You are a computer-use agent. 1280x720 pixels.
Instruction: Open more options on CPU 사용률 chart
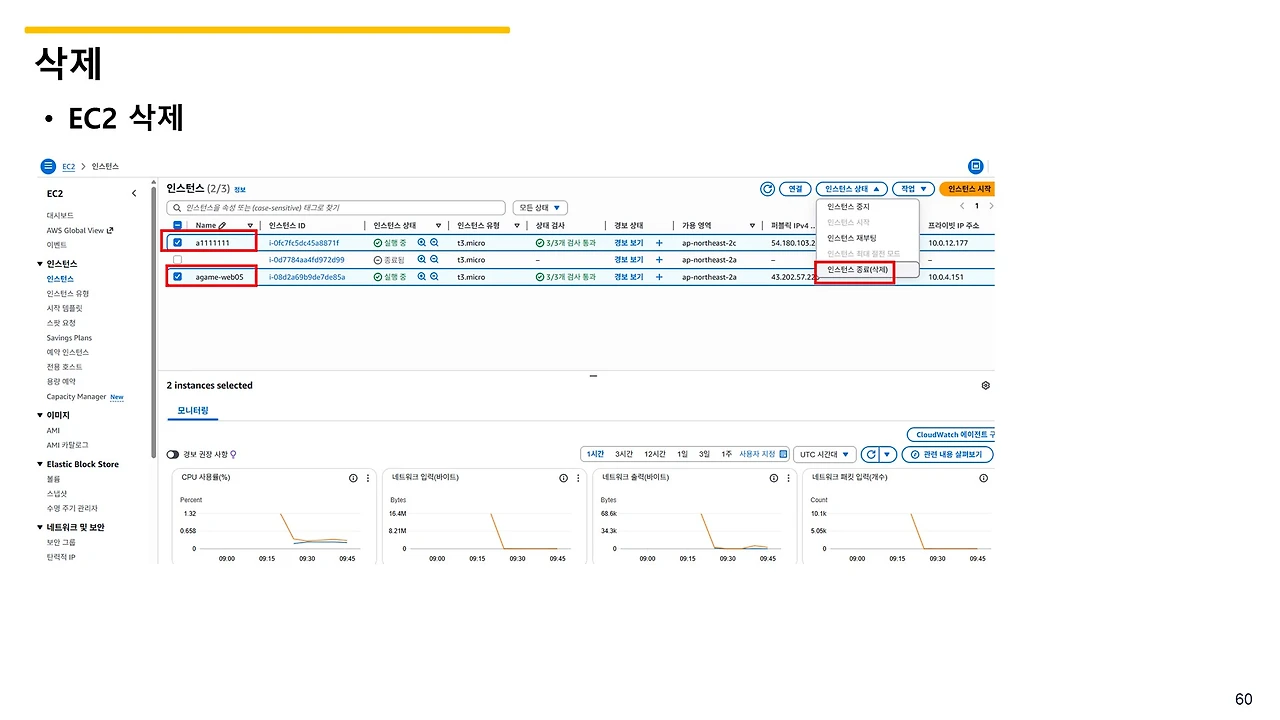369,478
